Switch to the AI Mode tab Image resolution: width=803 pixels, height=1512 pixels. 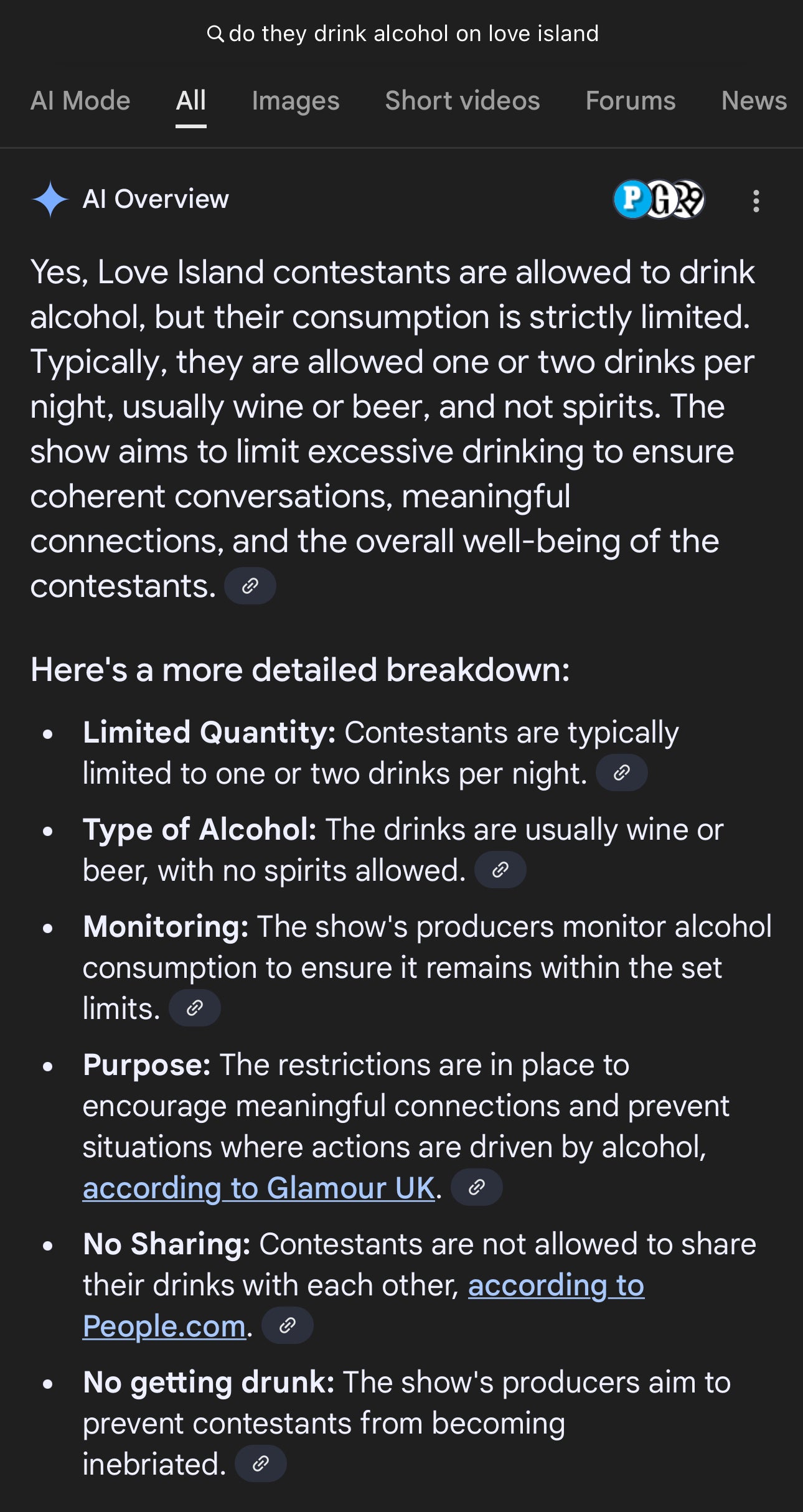[x=80, y=101]
